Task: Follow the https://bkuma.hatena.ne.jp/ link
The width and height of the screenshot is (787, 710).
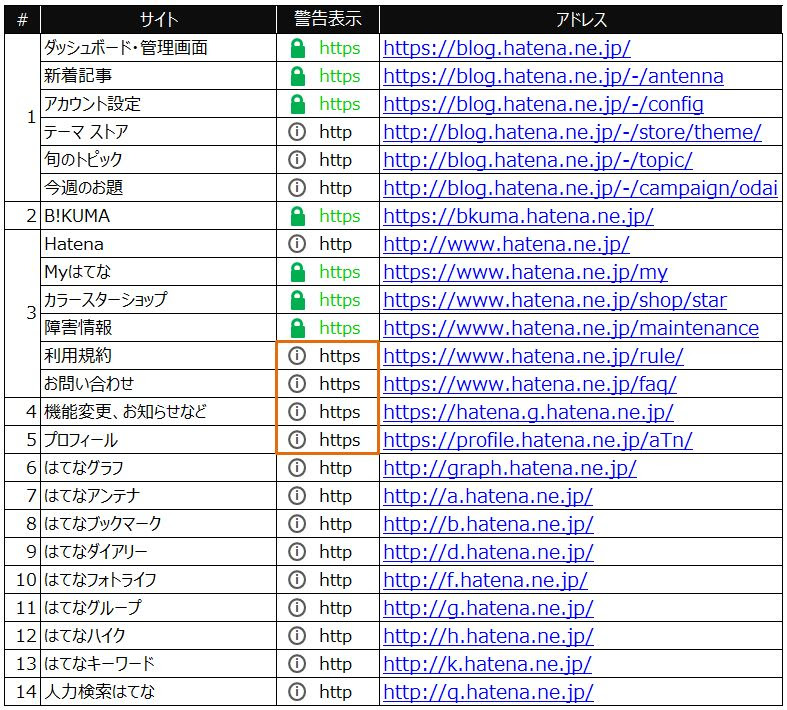Action: coord(518,217)
